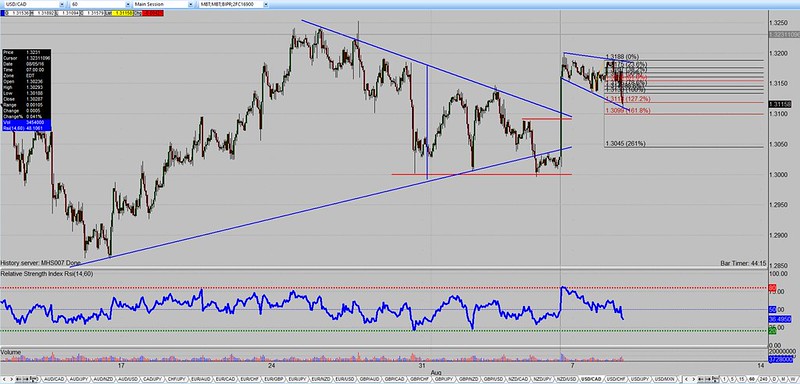Click the Aug month label on time axis
This screenshot has width=800, height=384.
point(436,372)
